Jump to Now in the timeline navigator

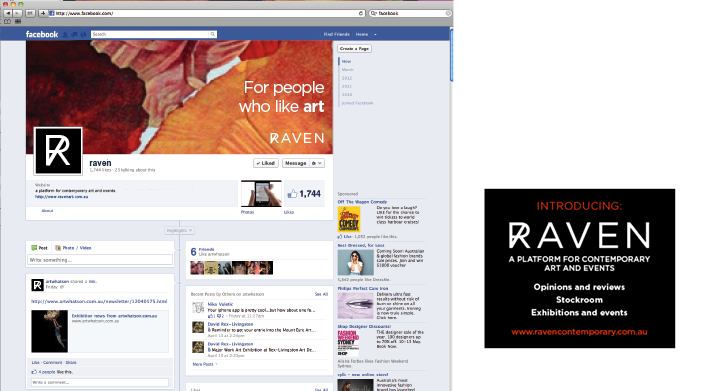tap(346, 62)
